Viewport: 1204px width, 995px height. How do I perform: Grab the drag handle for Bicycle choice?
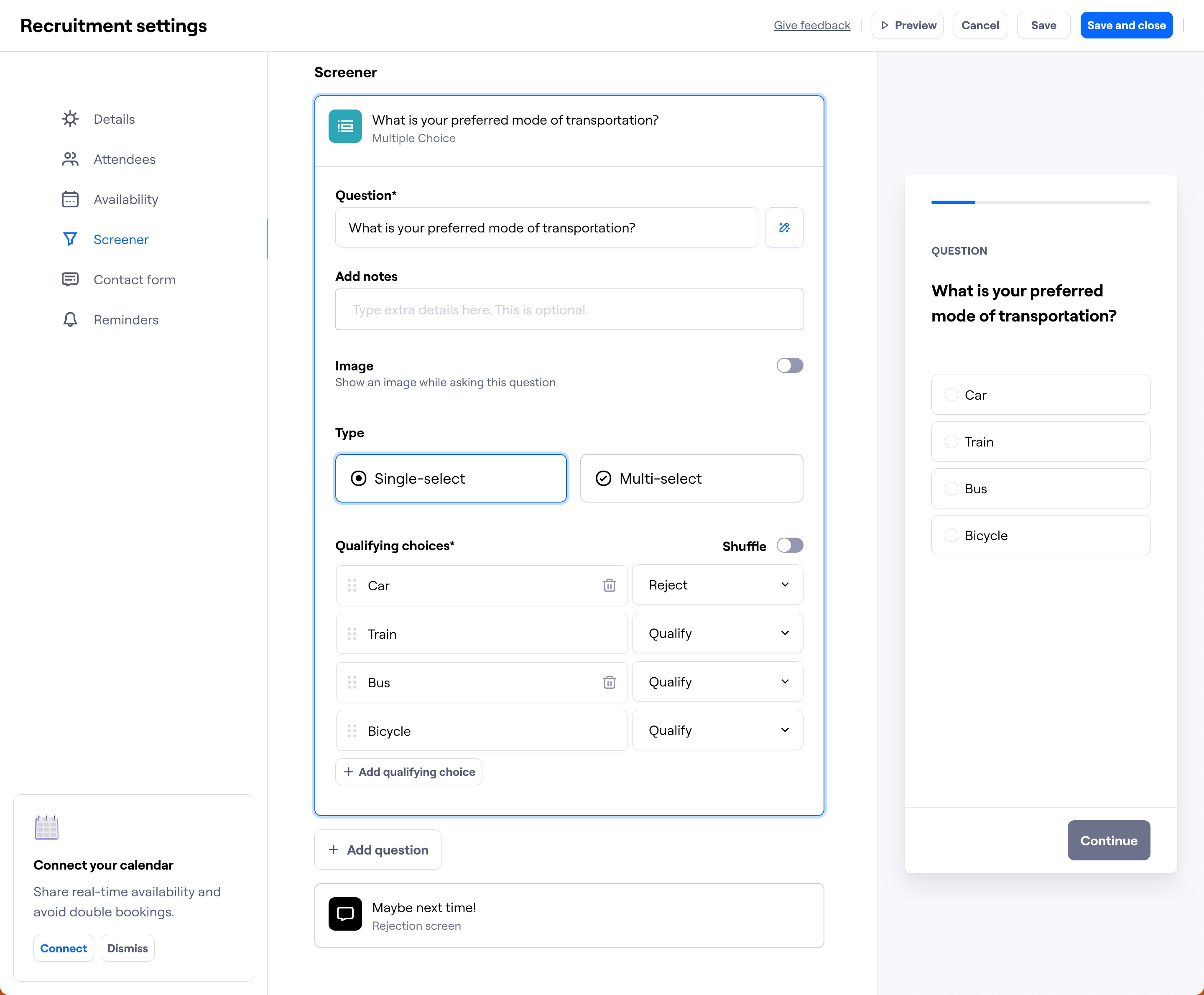[352, 731]
